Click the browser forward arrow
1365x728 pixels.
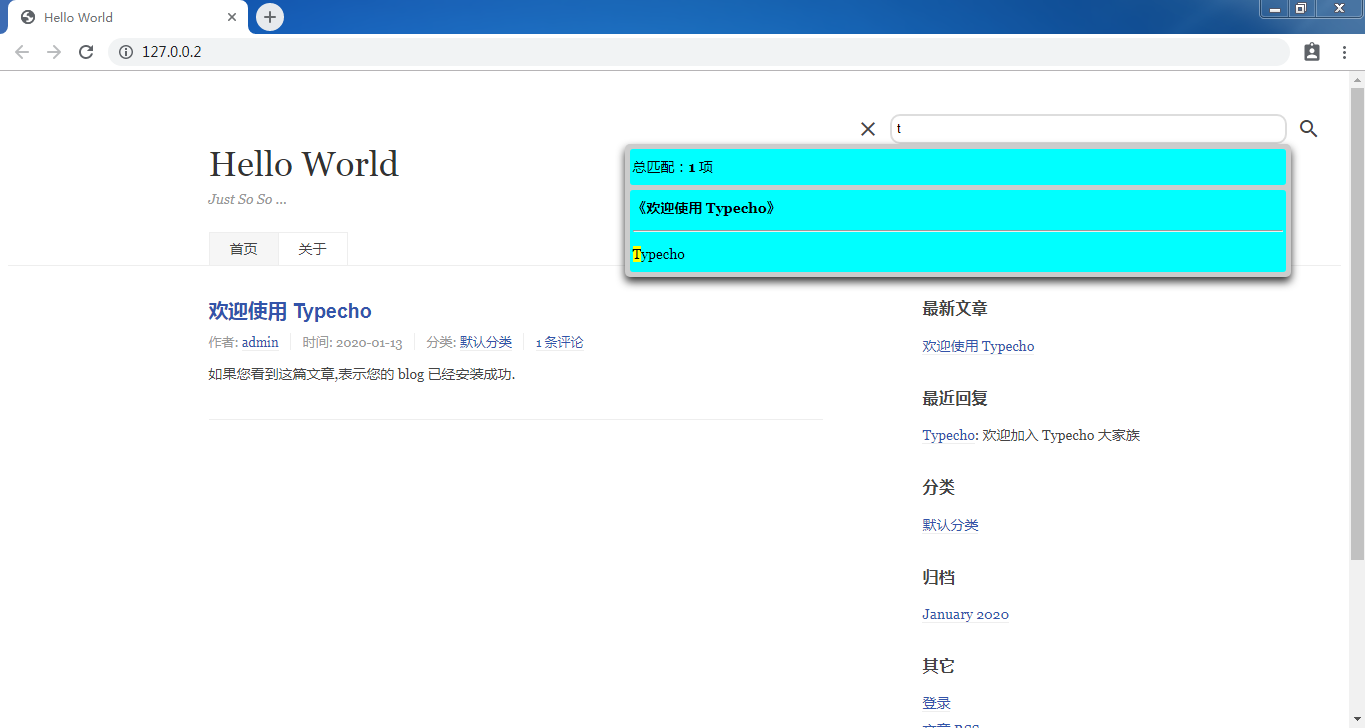(x=54, y=52)
